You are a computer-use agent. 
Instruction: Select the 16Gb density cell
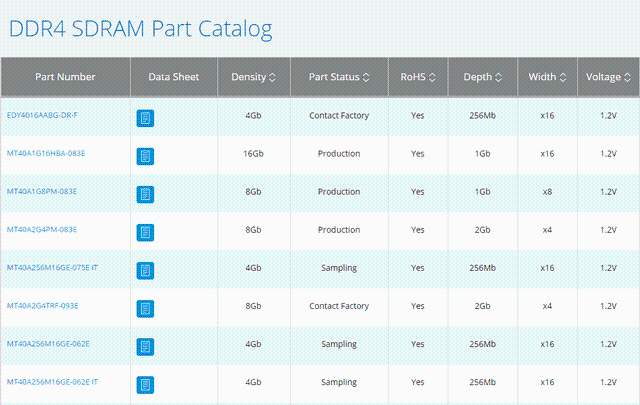tap(253, 154)
